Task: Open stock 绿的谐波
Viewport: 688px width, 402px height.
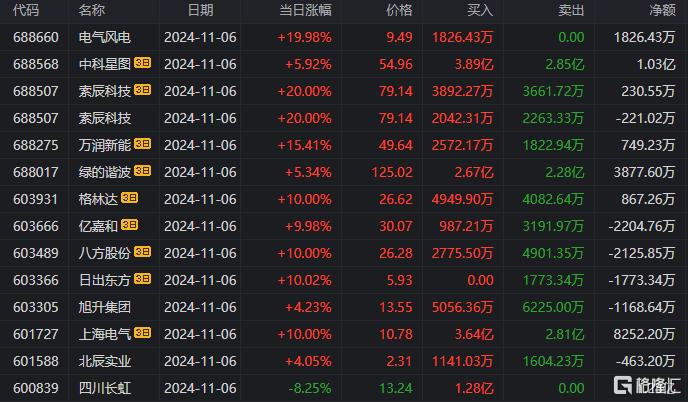Action: tap(104, 172)
